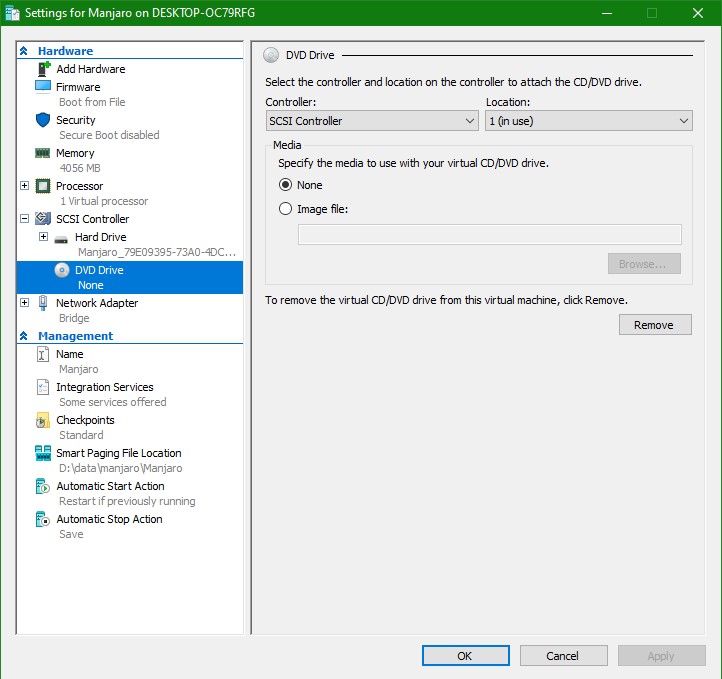Open the Controller dropdown
The image size is (722, 679).
tap(372, 121)
